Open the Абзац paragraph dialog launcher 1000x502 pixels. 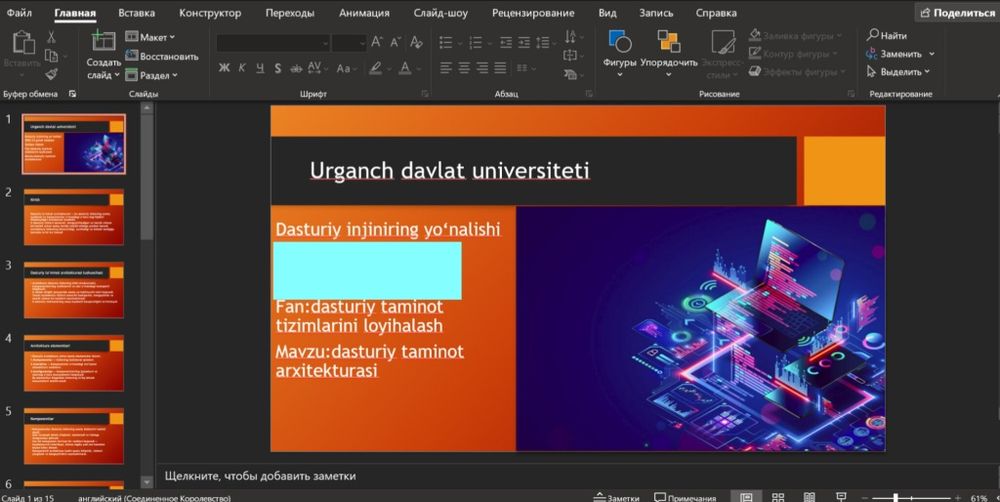[589, 94]
